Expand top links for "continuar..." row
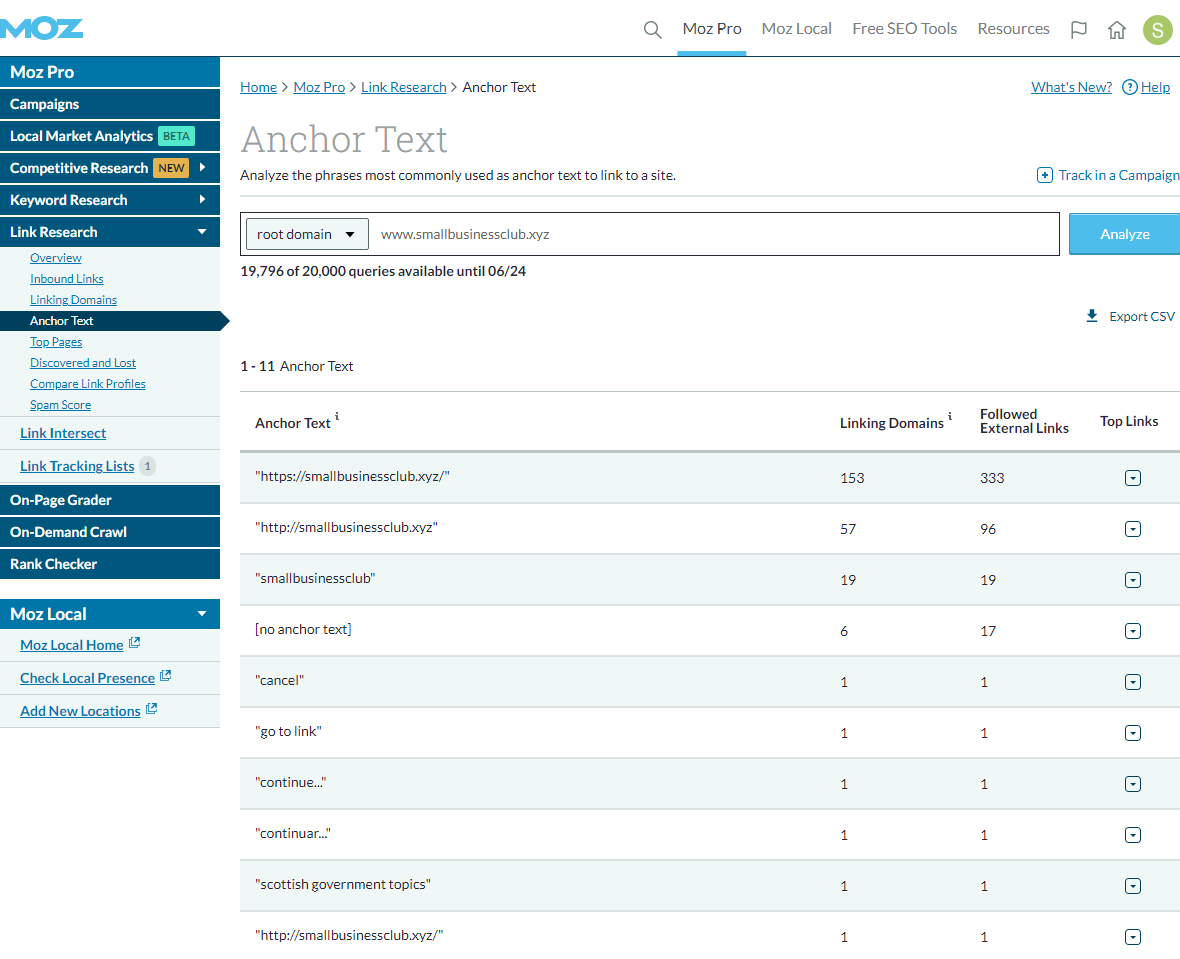Image resolution: width=1180 pixels, height=959 pixels. coord(1133,835)
